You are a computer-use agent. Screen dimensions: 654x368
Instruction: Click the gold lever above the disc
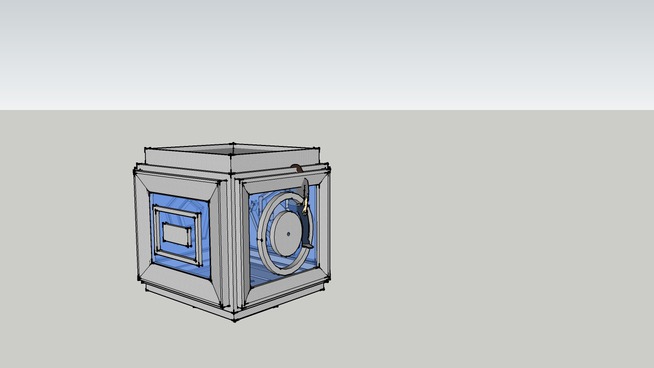click(x=306, y=205)
